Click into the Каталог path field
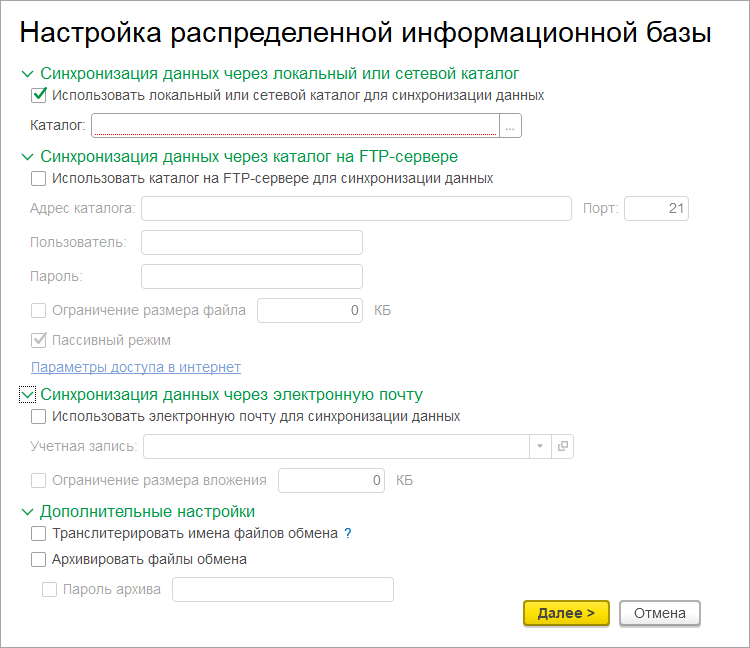 click(295, 126)
